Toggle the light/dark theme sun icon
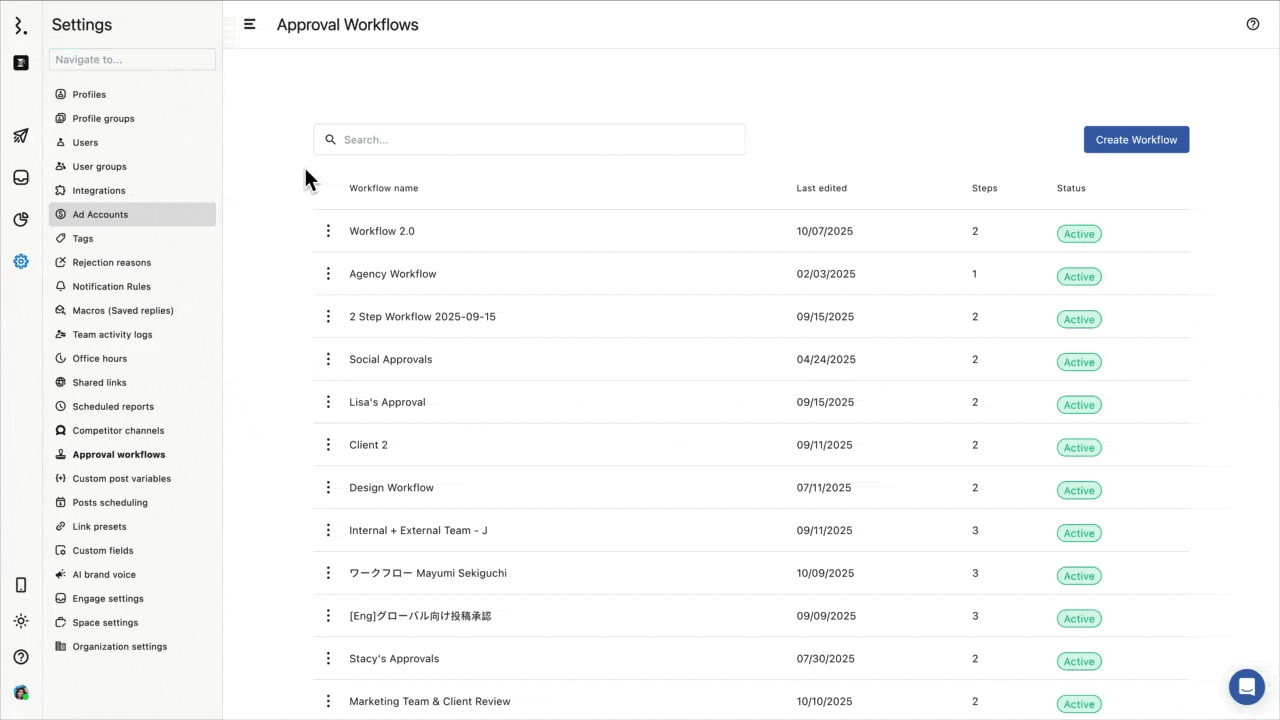This screenshot has width=1280, height=720. (x=21, y=621)
